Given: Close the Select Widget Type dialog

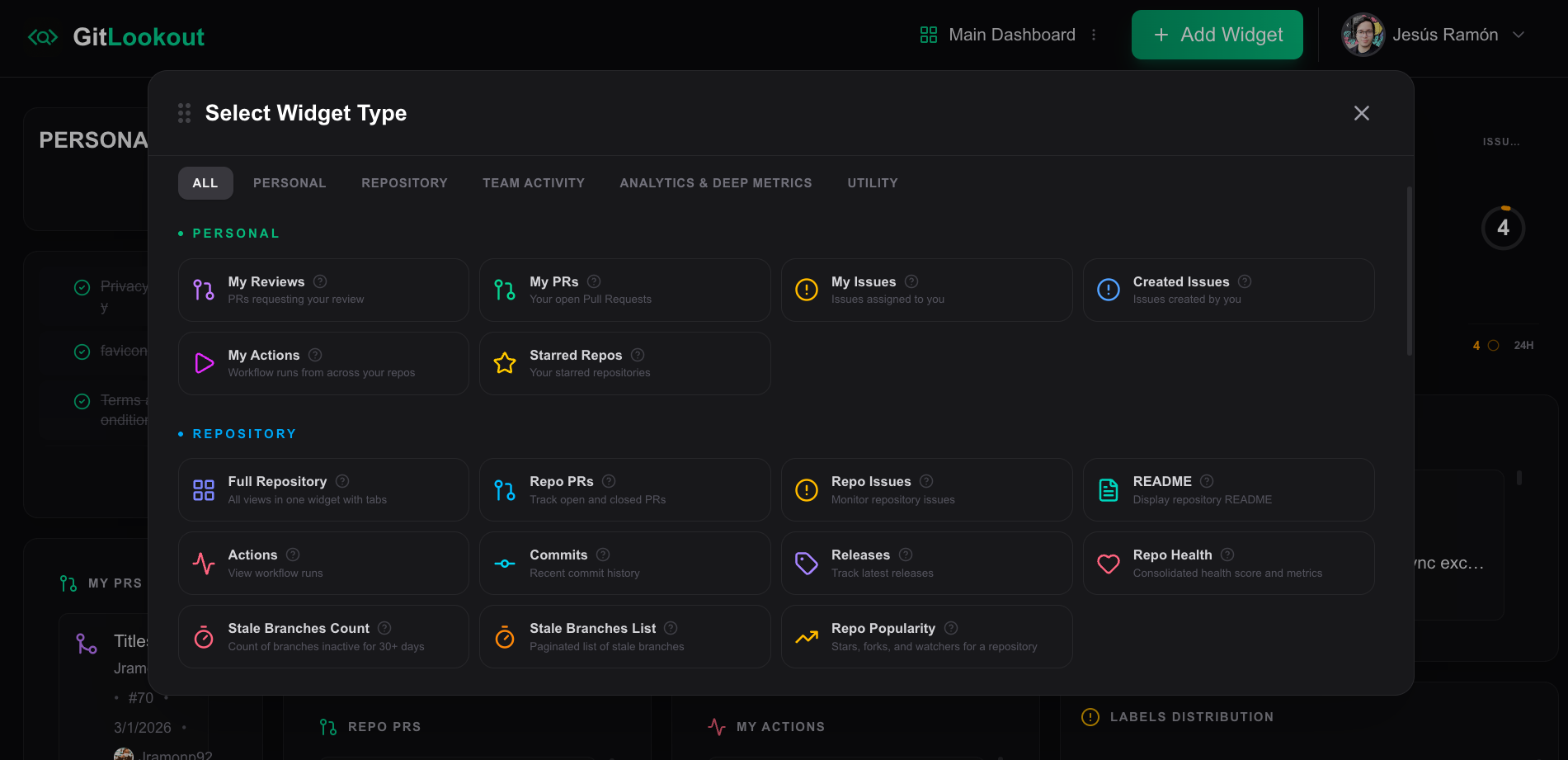Looking at the screenshot, I should pos(1362,113).
